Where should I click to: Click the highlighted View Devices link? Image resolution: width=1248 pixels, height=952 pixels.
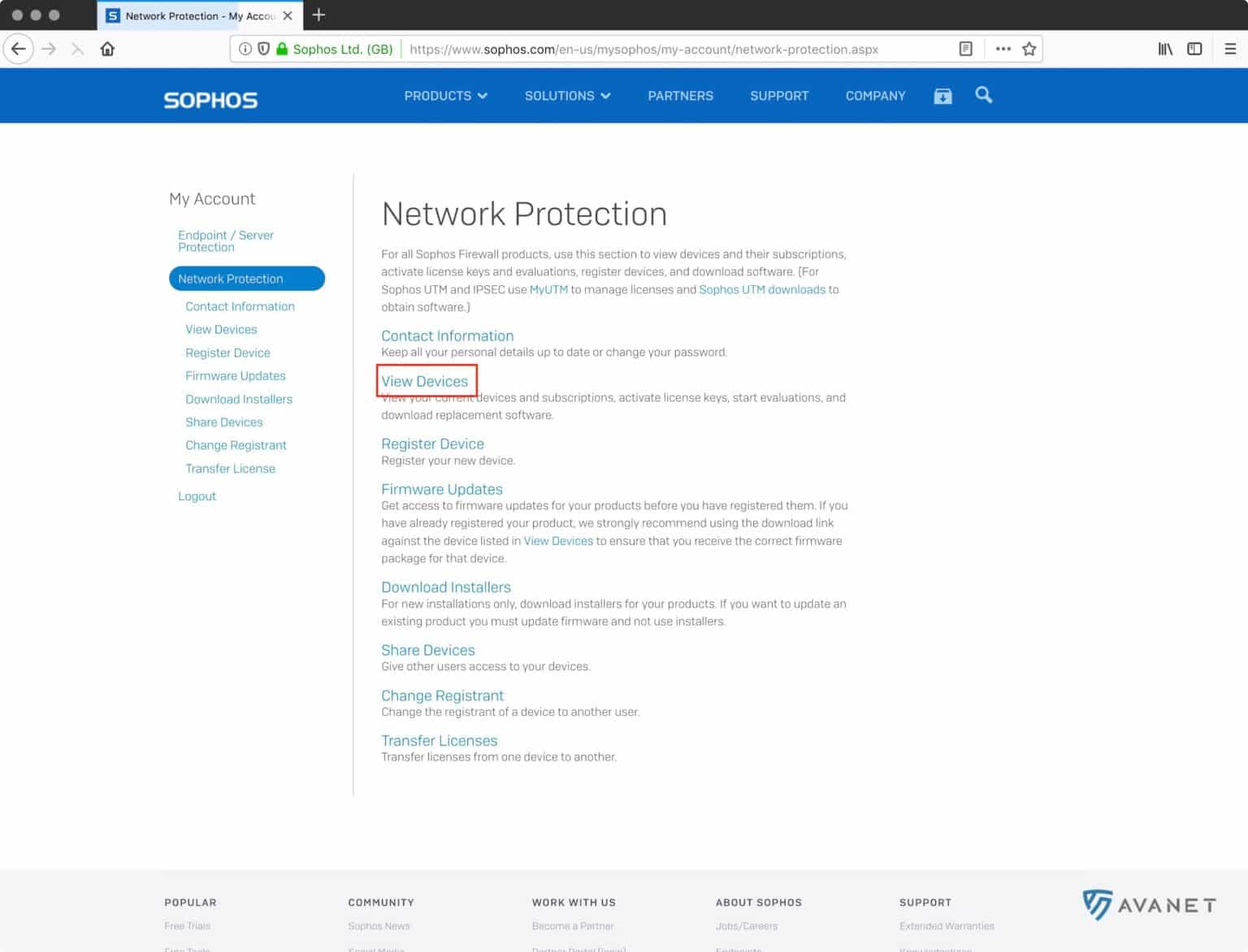(x=426, y=381)
